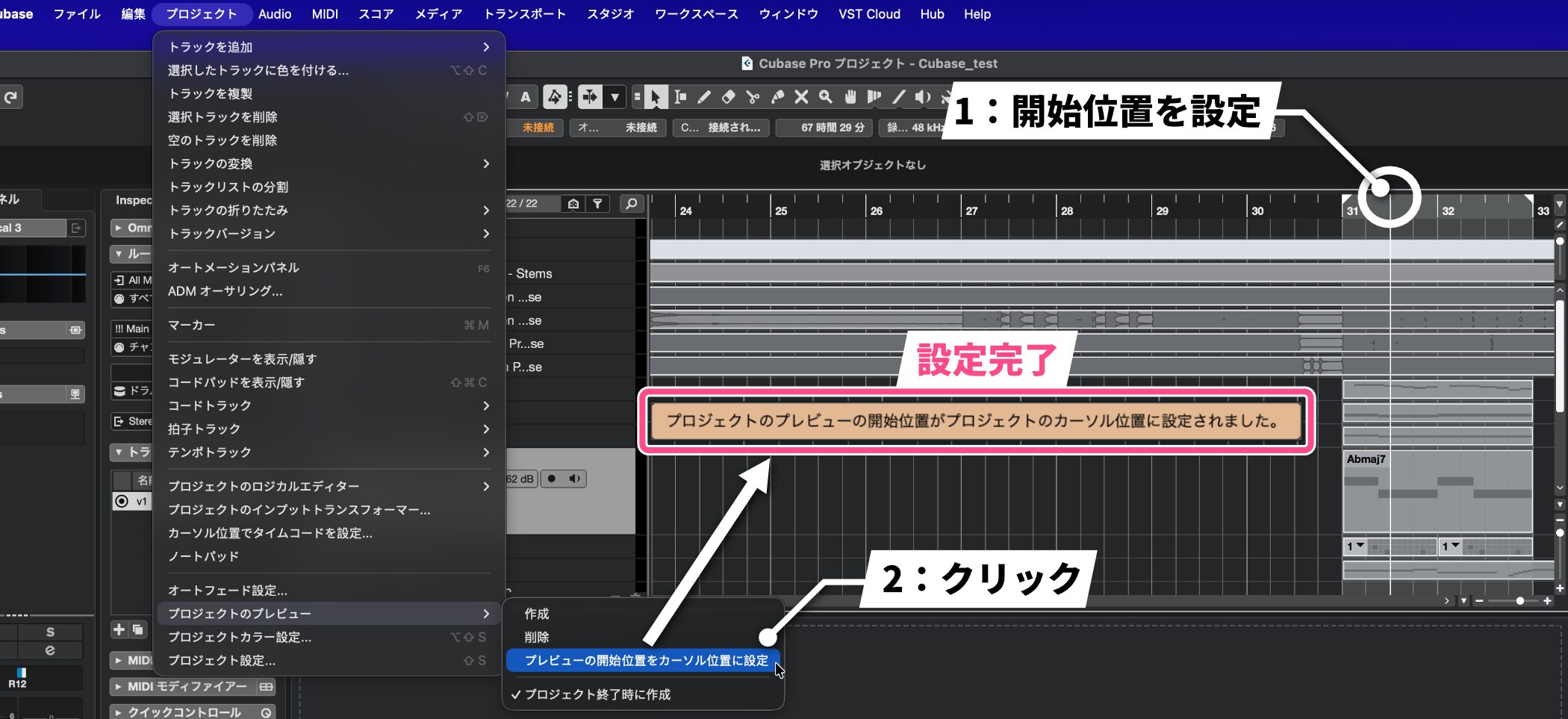
Task: Open the トランスポート menu
Action: tap(524, 14)
